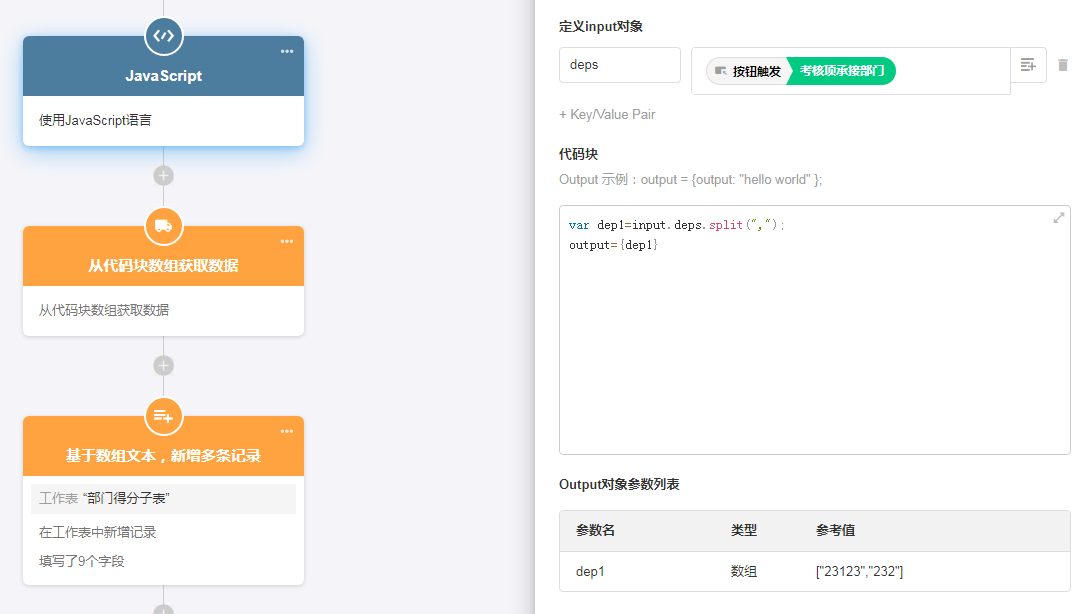Click the dep1 output parameter row
The height and width of the screenshot is (614, 1082).
click(813, 571)
